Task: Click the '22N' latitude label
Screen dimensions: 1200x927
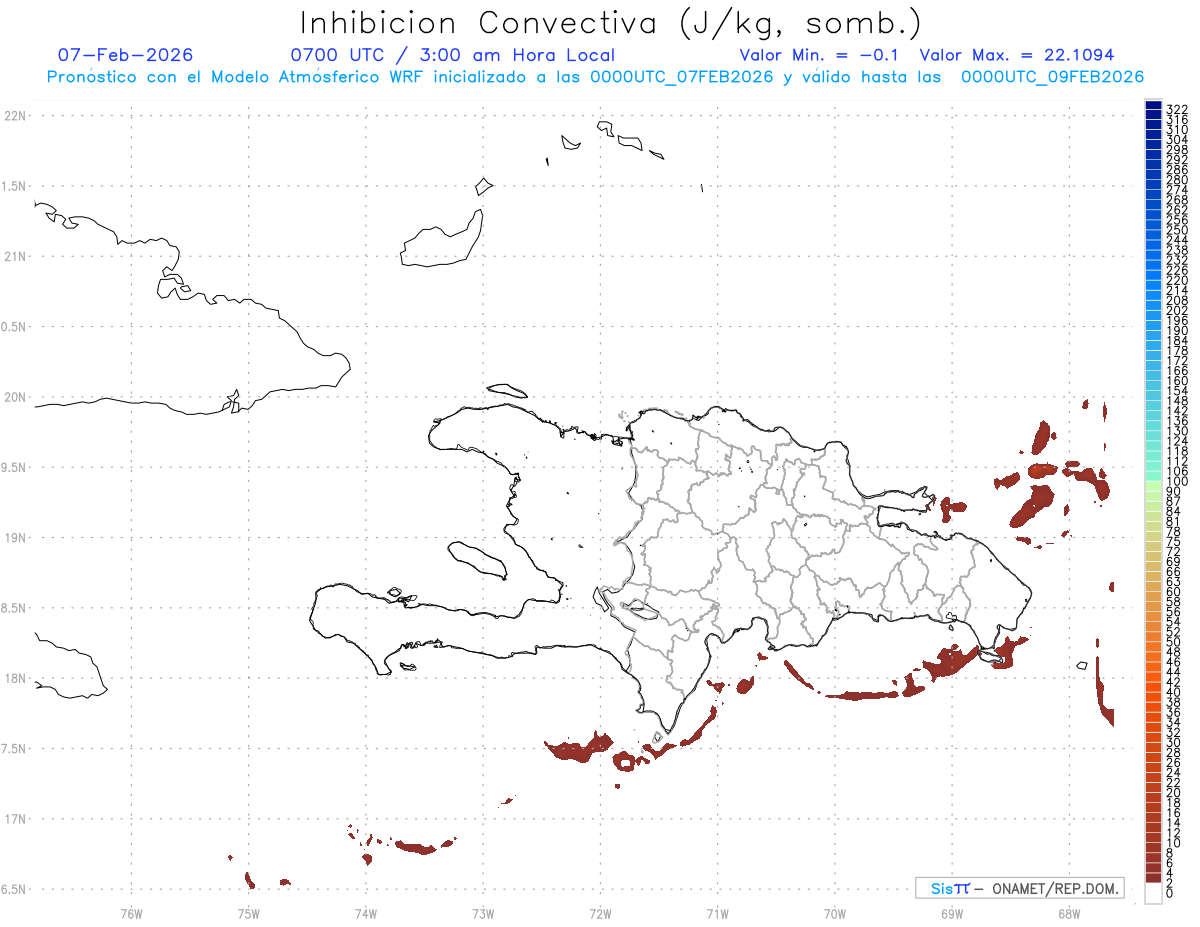Action: coord(14,116)
